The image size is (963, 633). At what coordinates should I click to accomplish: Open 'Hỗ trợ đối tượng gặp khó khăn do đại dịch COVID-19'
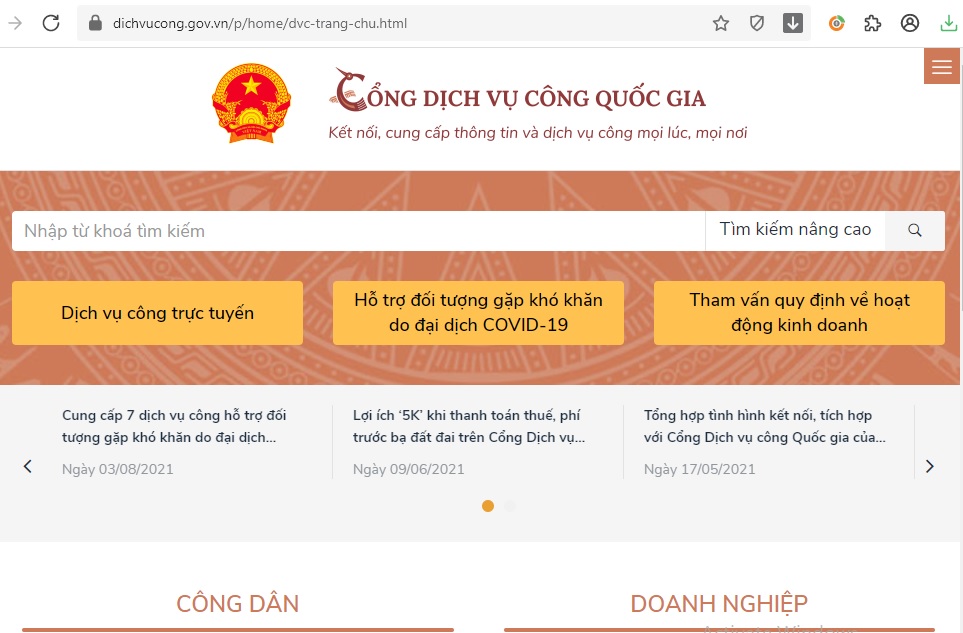[478, 313]
